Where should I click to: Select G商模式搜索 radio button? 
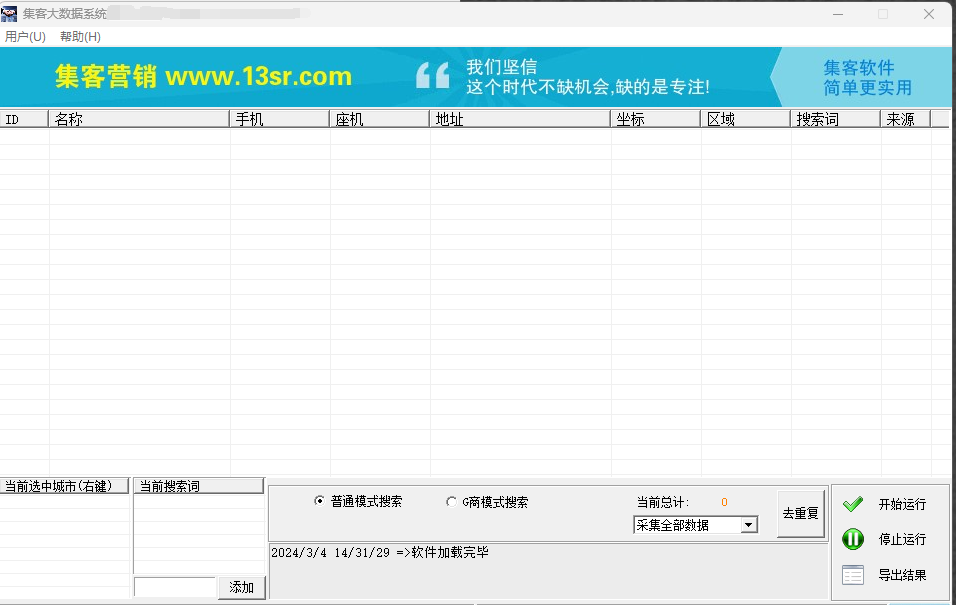(x=451, y=502)
